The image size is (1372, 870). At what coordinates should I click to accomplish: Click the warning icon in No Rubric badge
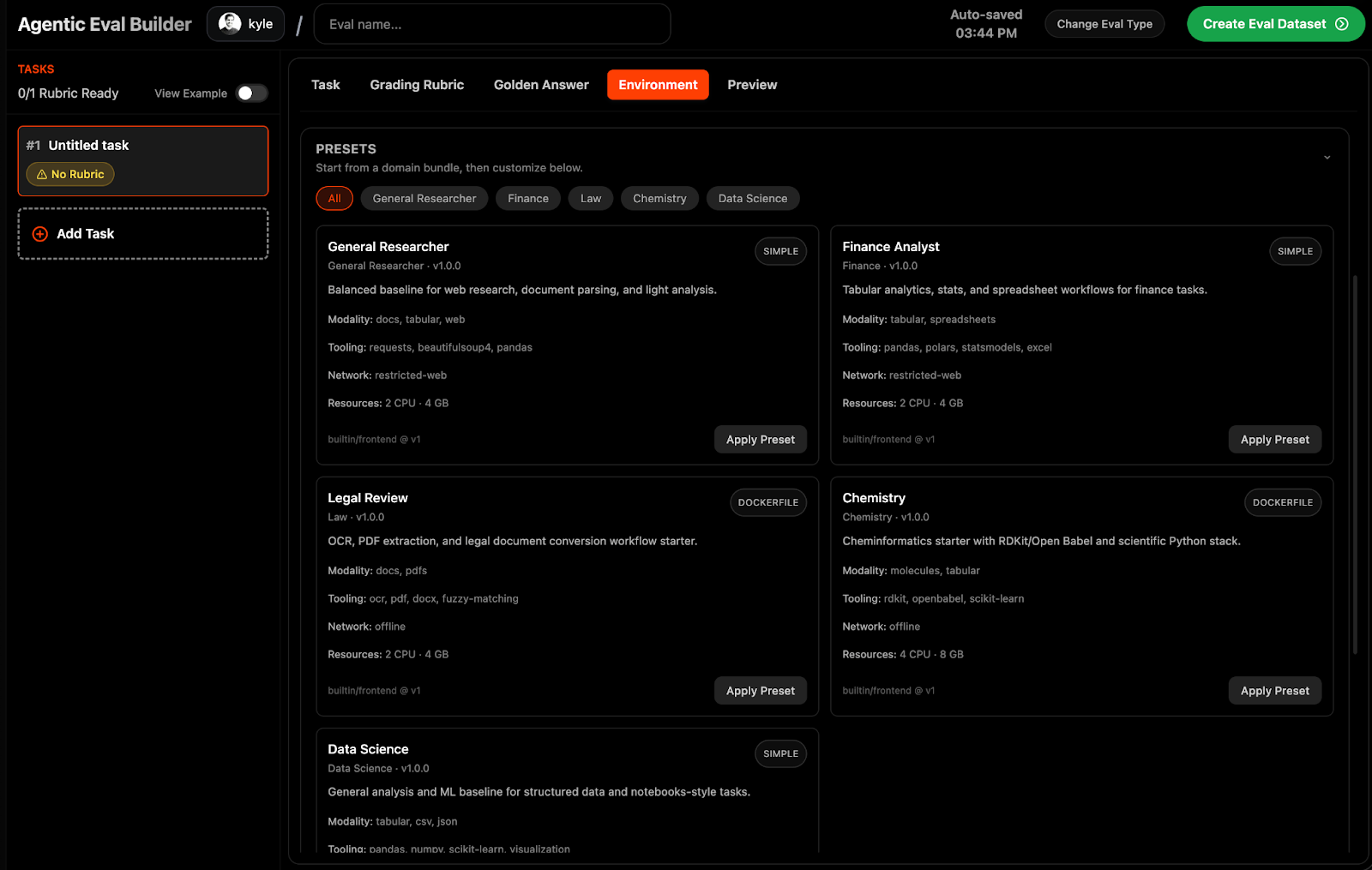(x=42, y=174)
